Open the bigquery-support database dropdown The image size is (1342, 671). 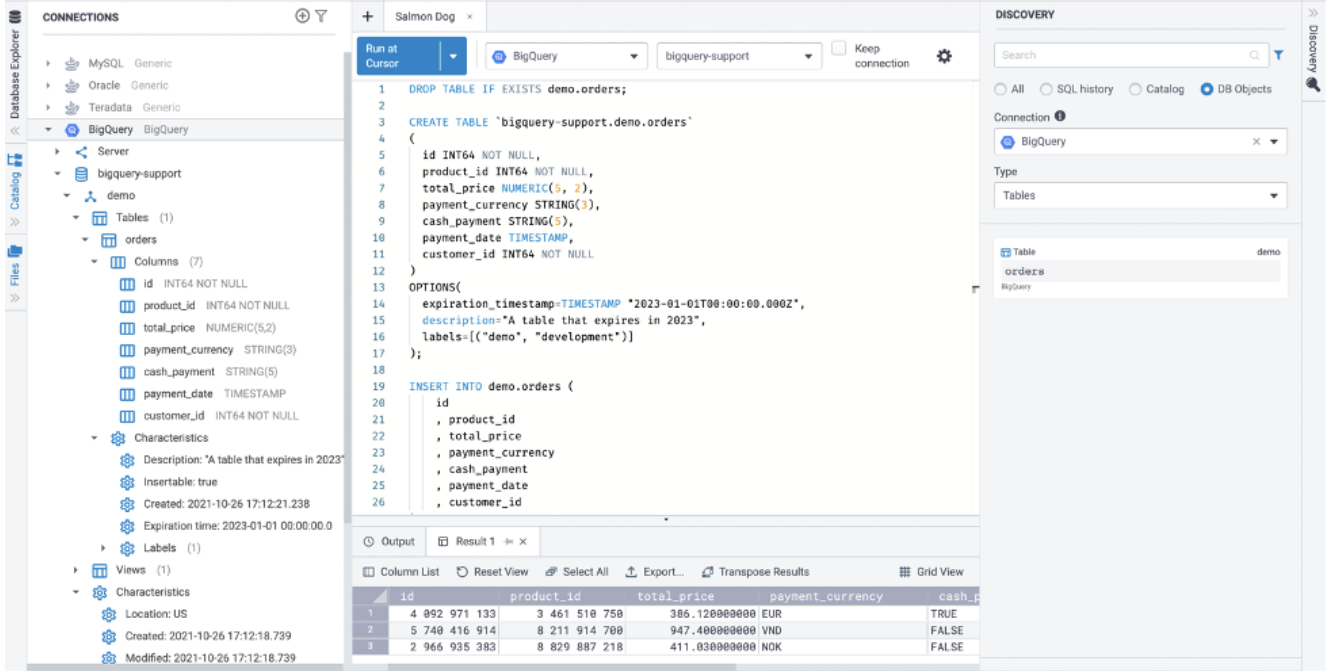click(740, 56)
